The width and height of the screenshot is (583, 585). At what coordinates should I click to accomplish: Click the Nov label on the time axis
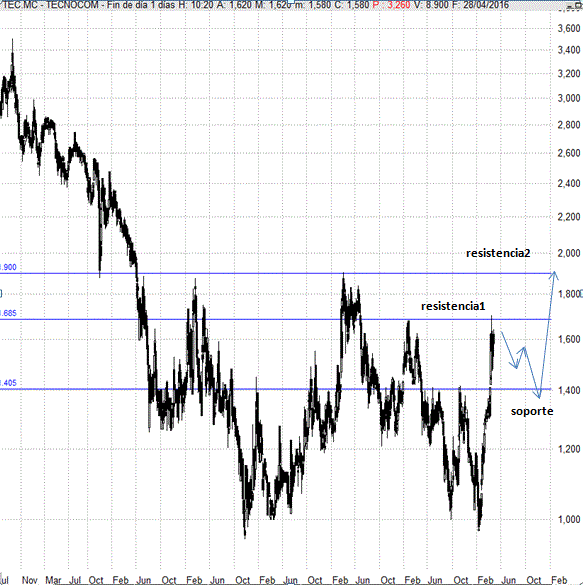point(29,580)
